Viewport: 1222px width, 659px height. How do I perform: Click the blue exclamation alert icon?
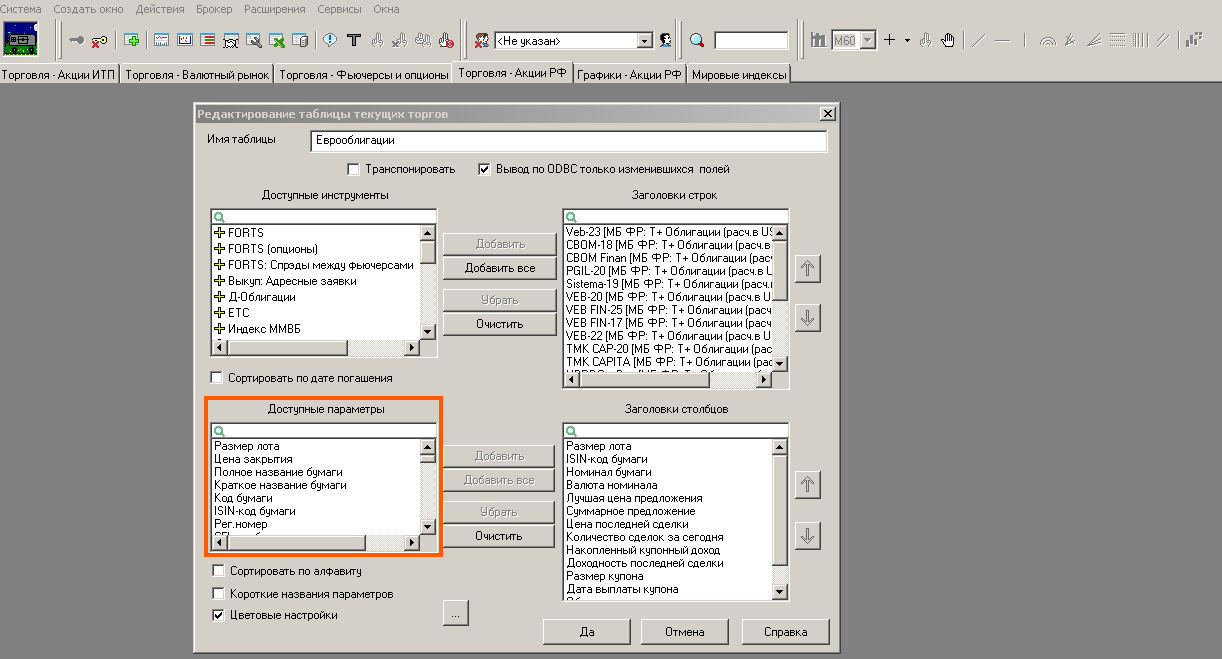(330, 41)
